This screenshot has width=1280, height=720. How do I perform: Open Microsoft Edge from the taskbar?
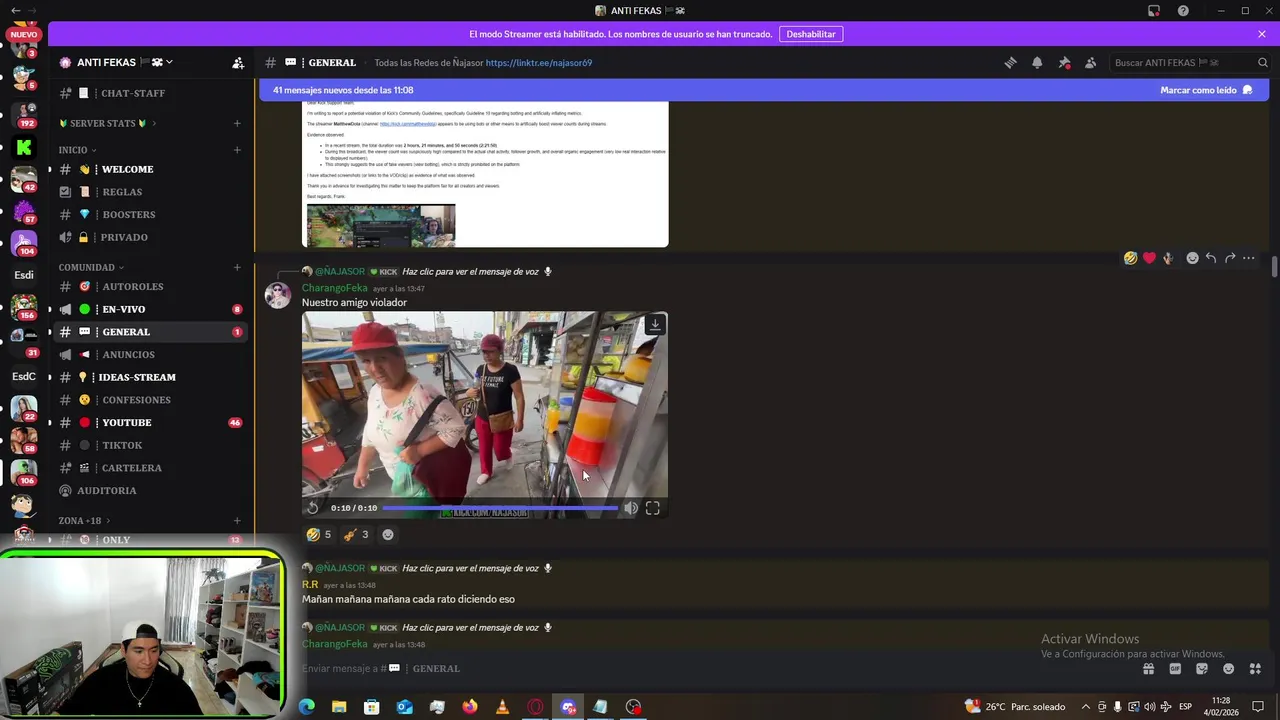click(x=306, y=707)
